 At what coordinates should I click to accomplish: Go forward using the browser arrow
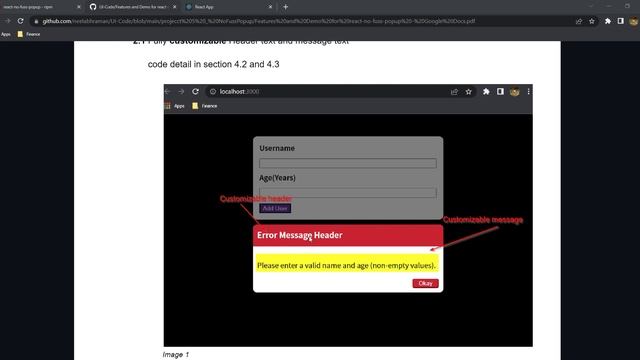7,21
